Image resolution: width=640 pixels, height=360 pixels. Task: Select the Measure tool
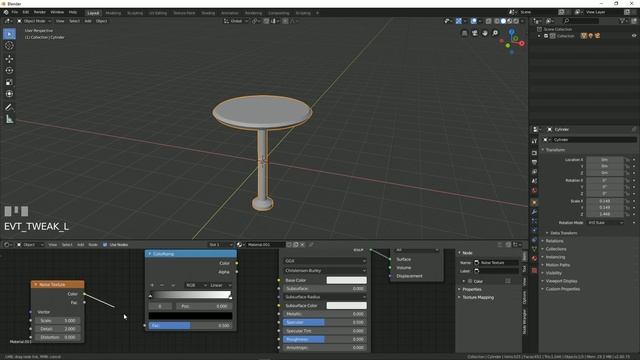click(9, 119)
